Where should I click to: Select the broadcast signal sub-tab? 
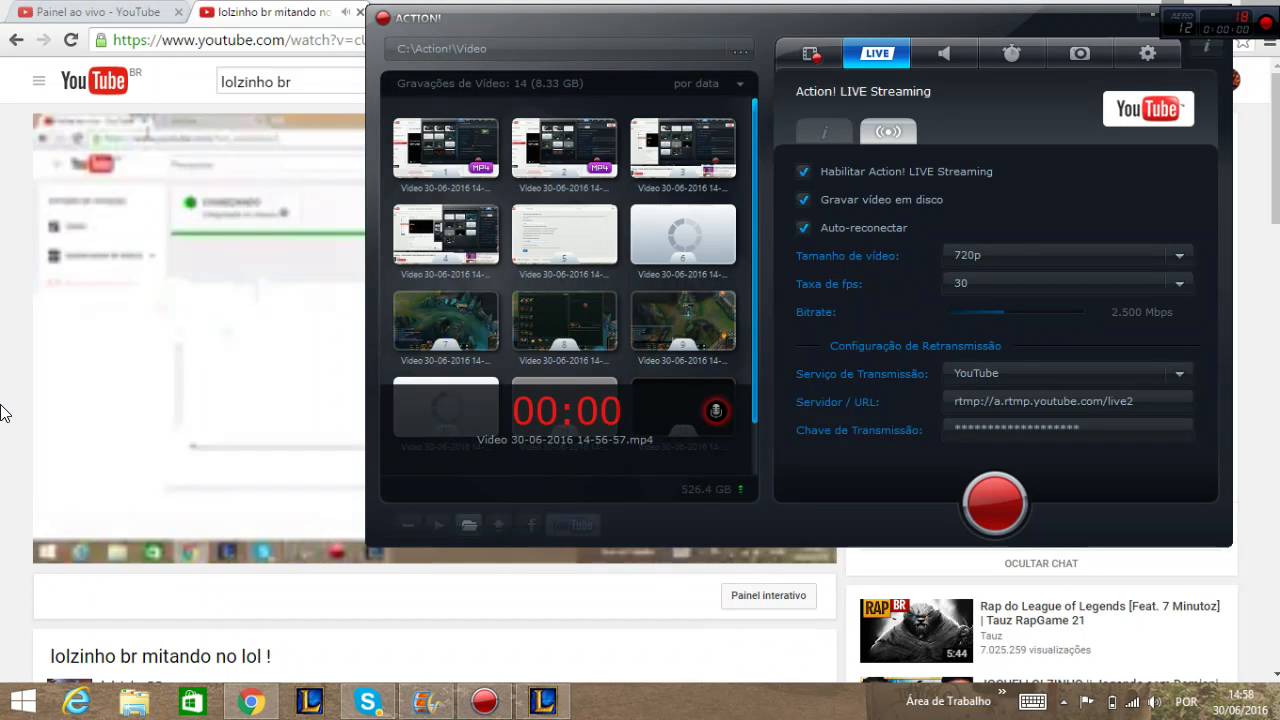[888, 131]
